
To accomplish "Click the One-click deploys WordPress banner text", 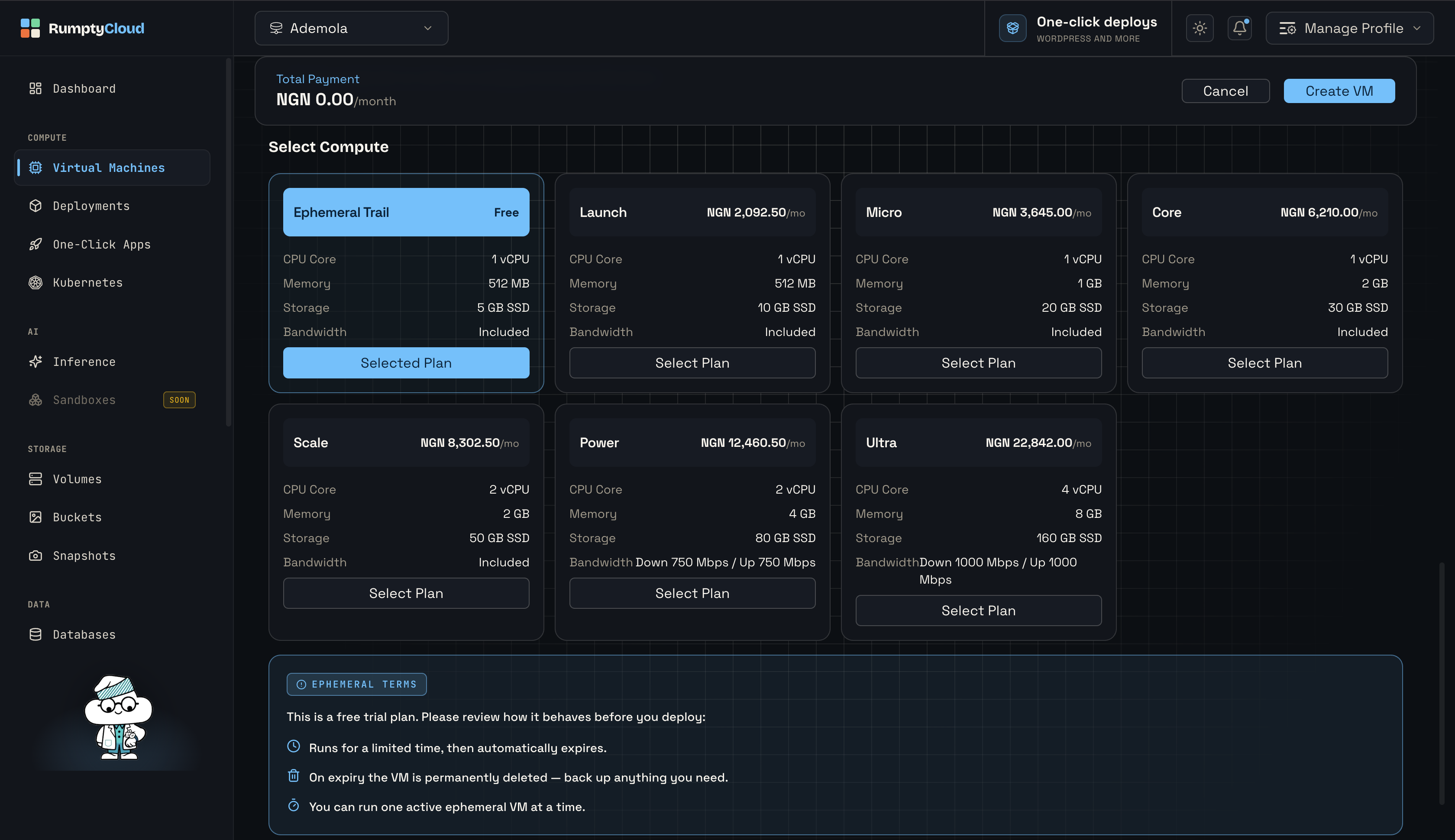I will (x=1097, y=29).
